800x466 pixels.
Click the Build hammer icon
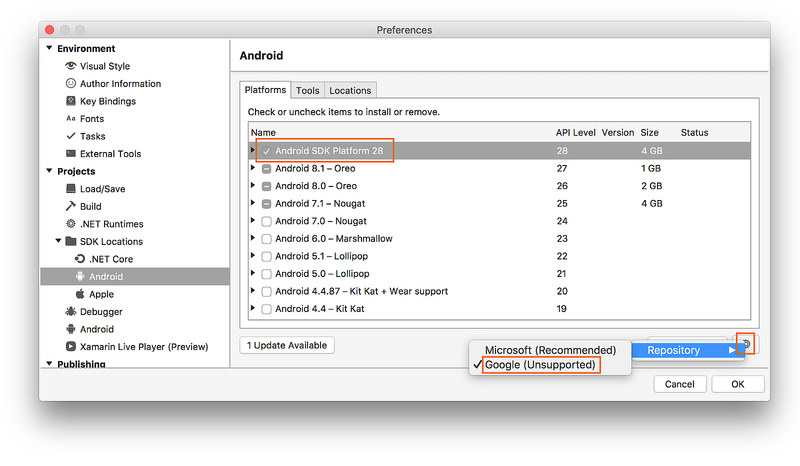[71, 206]
